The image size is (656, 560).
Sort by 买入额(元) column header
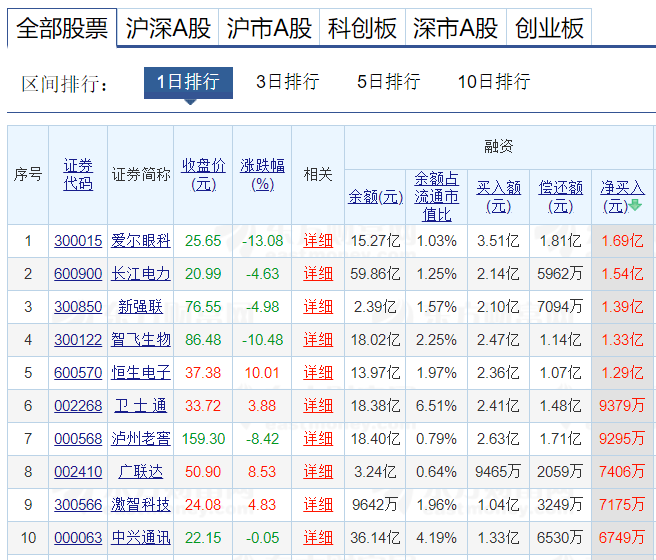click(x=498, y=196)
